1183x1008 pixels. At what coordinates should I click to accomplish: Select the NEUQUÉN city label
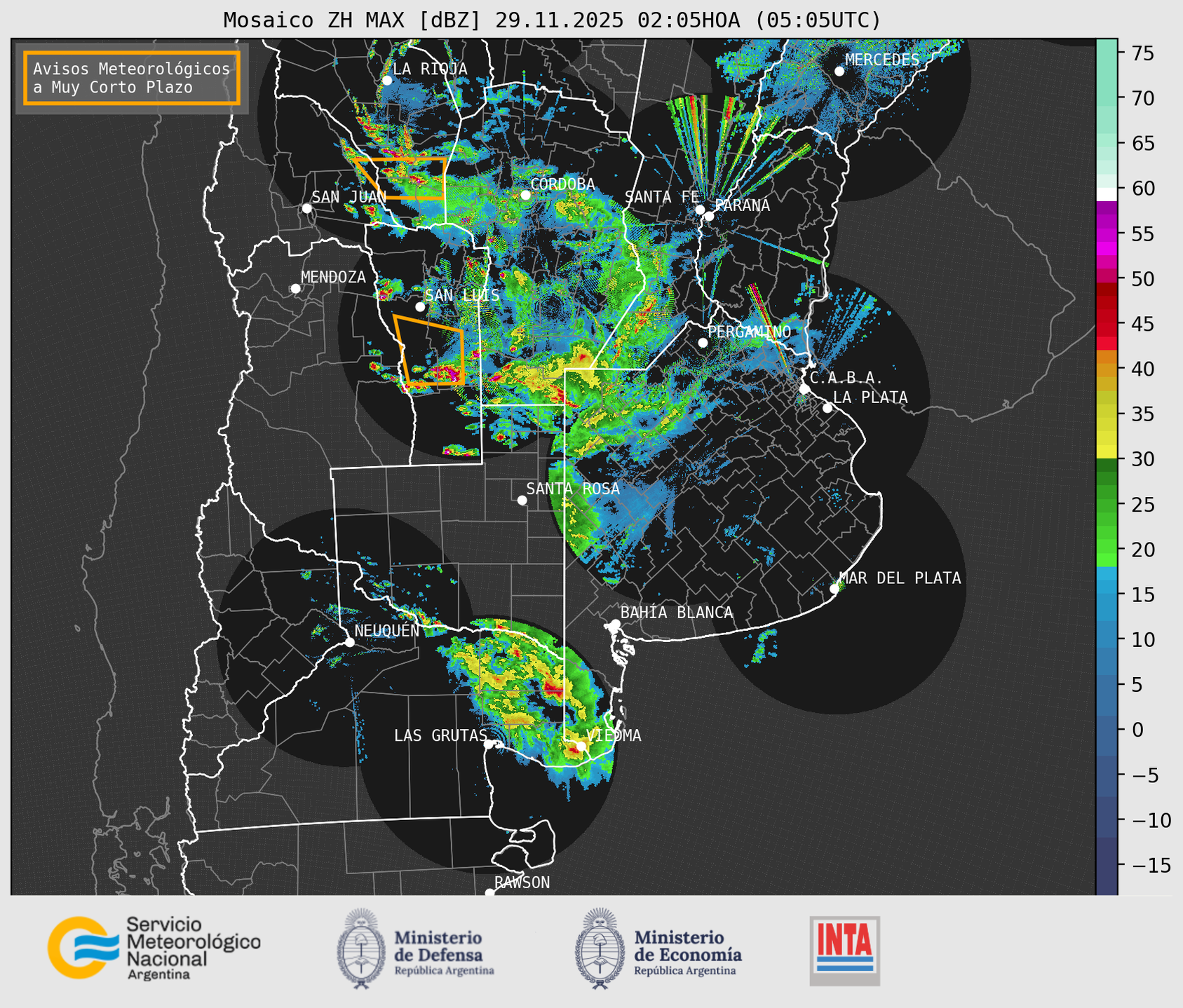(386, 630)
